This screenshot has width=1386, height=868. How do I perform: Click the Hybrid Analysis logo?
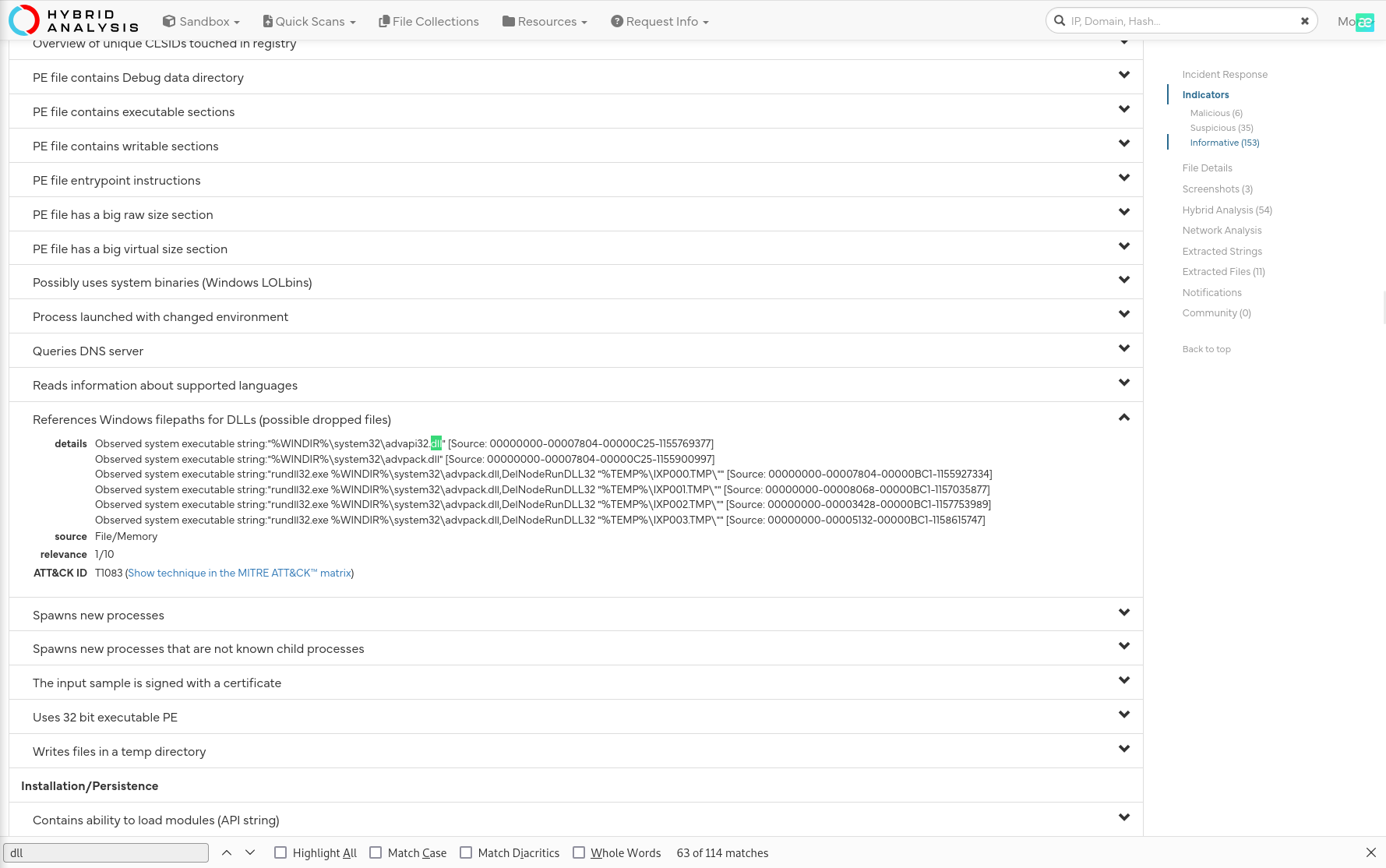point(73,20)
